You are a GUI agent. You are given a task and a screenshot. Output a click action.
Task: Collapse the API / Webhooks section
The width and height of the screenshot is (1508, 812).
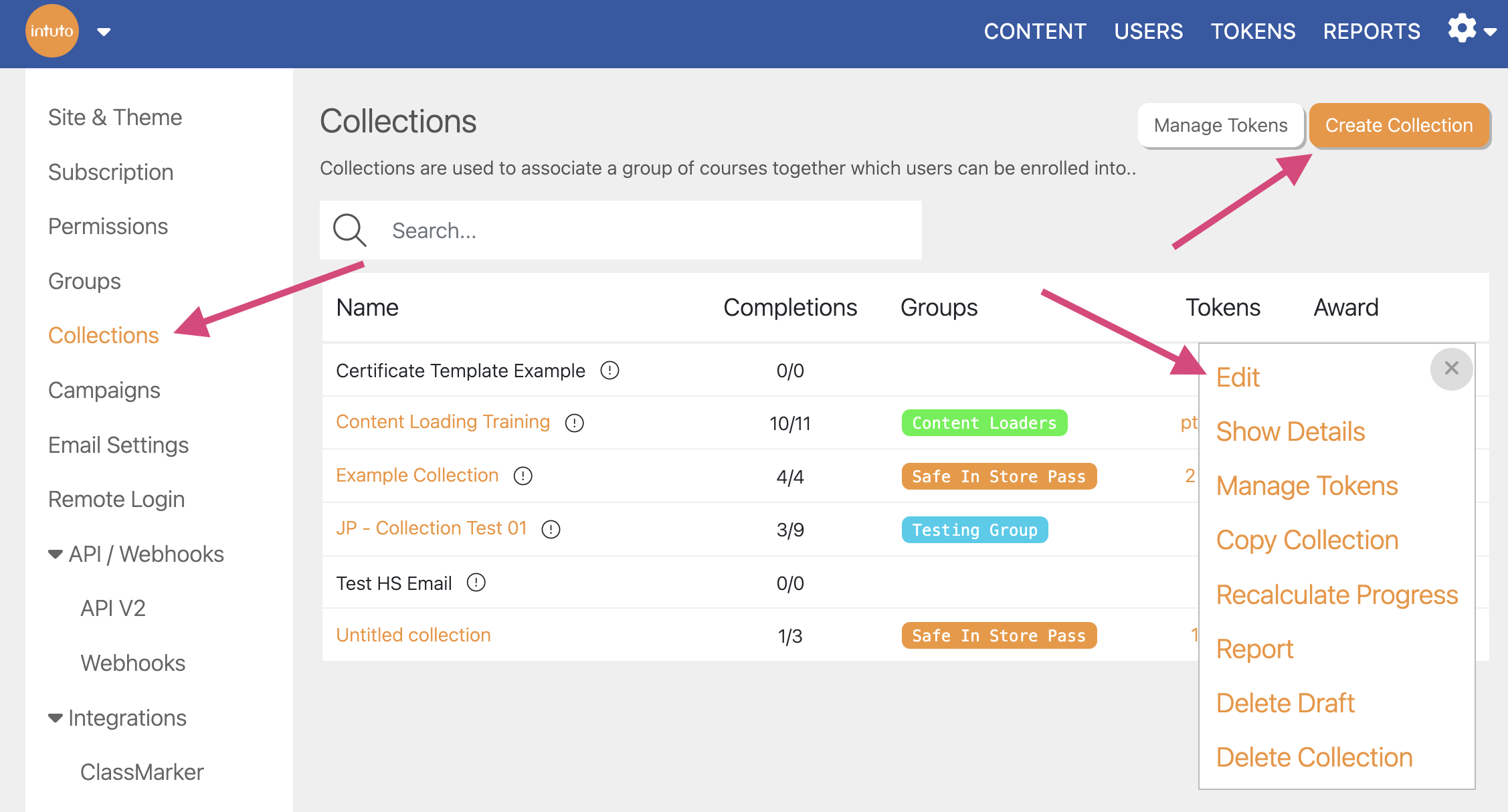pos(56,554)
